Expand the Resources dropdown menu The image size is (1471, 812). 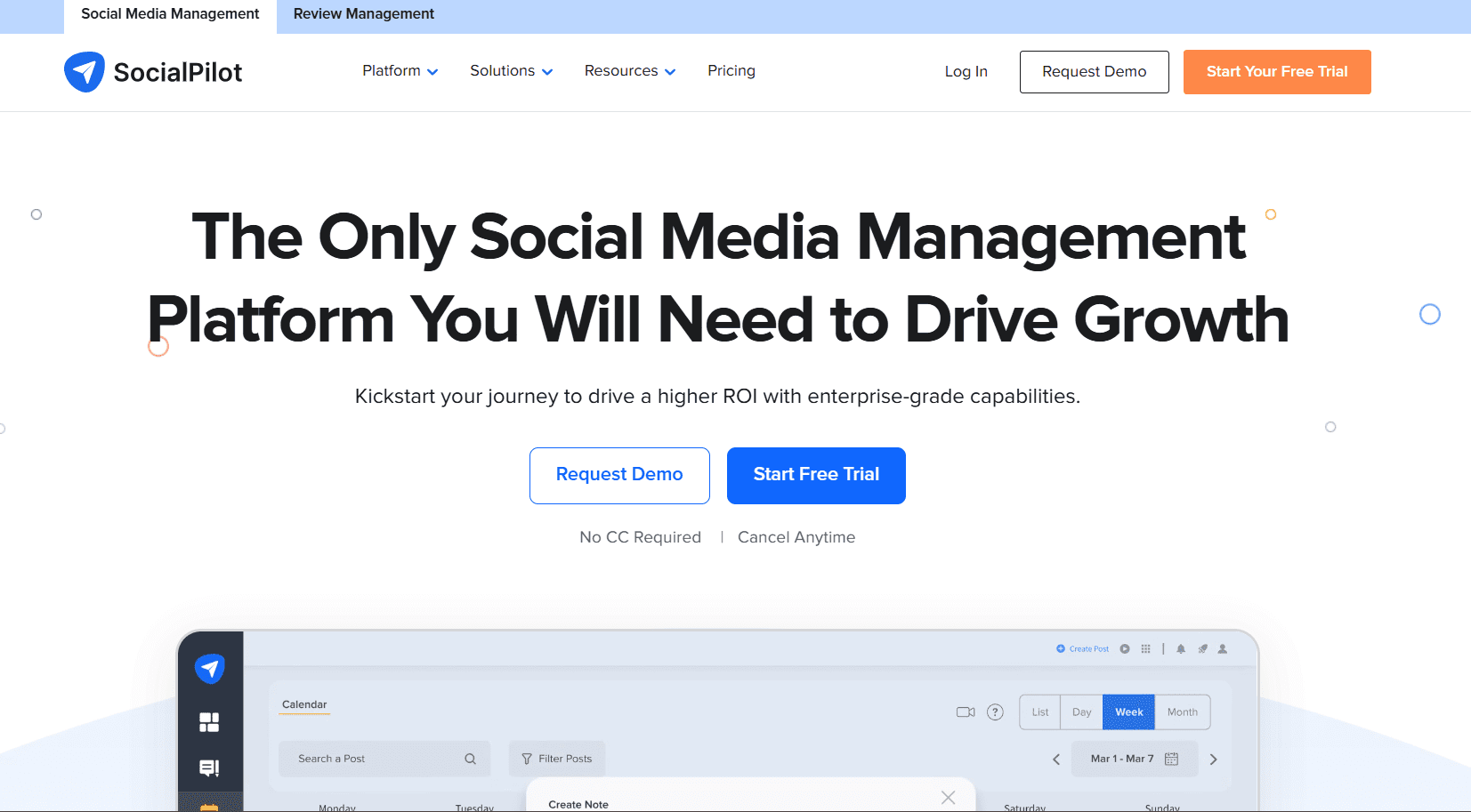[x=629, y=70]
